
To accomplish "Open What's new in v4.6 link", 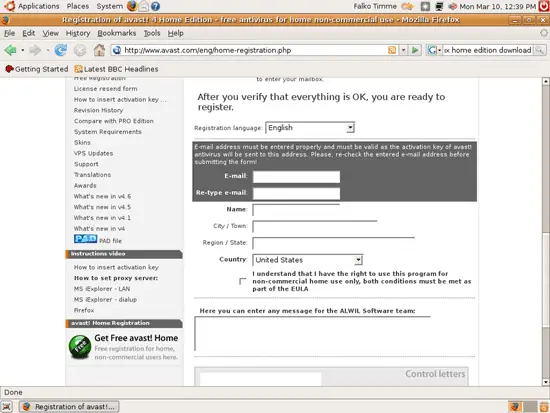I will [102, 196].
